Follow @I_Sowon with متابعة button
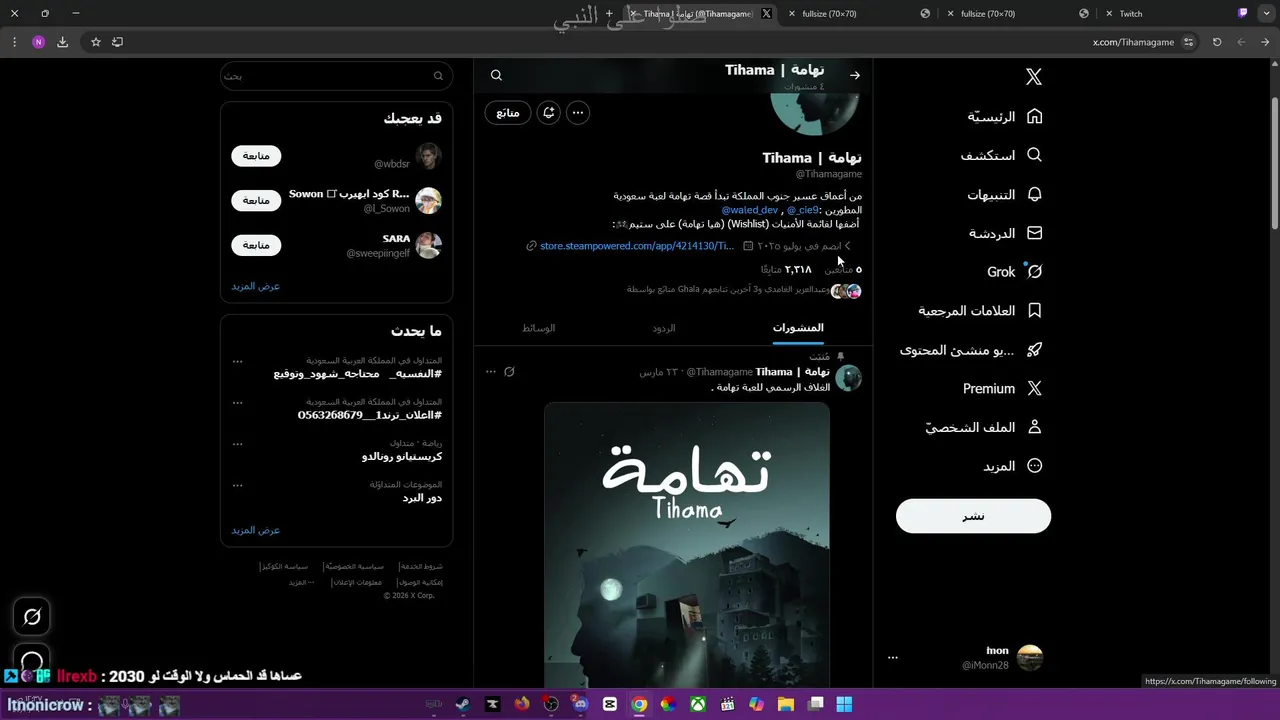1280x720 pixels. click(256, 200)
